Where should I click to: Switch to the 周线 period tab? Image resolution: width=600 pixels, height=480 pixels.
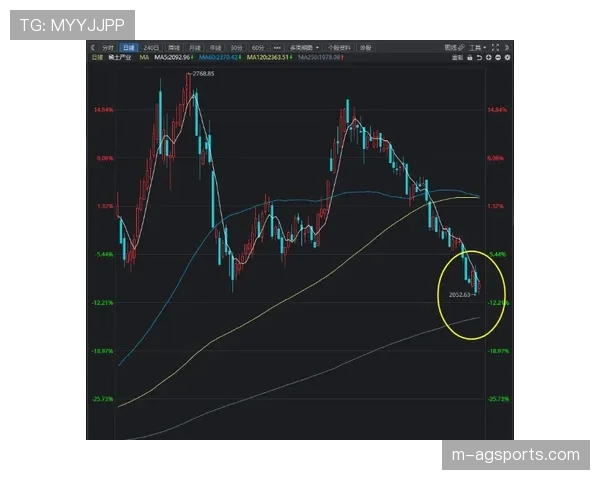pyautogui.click(x=173, y=47)
